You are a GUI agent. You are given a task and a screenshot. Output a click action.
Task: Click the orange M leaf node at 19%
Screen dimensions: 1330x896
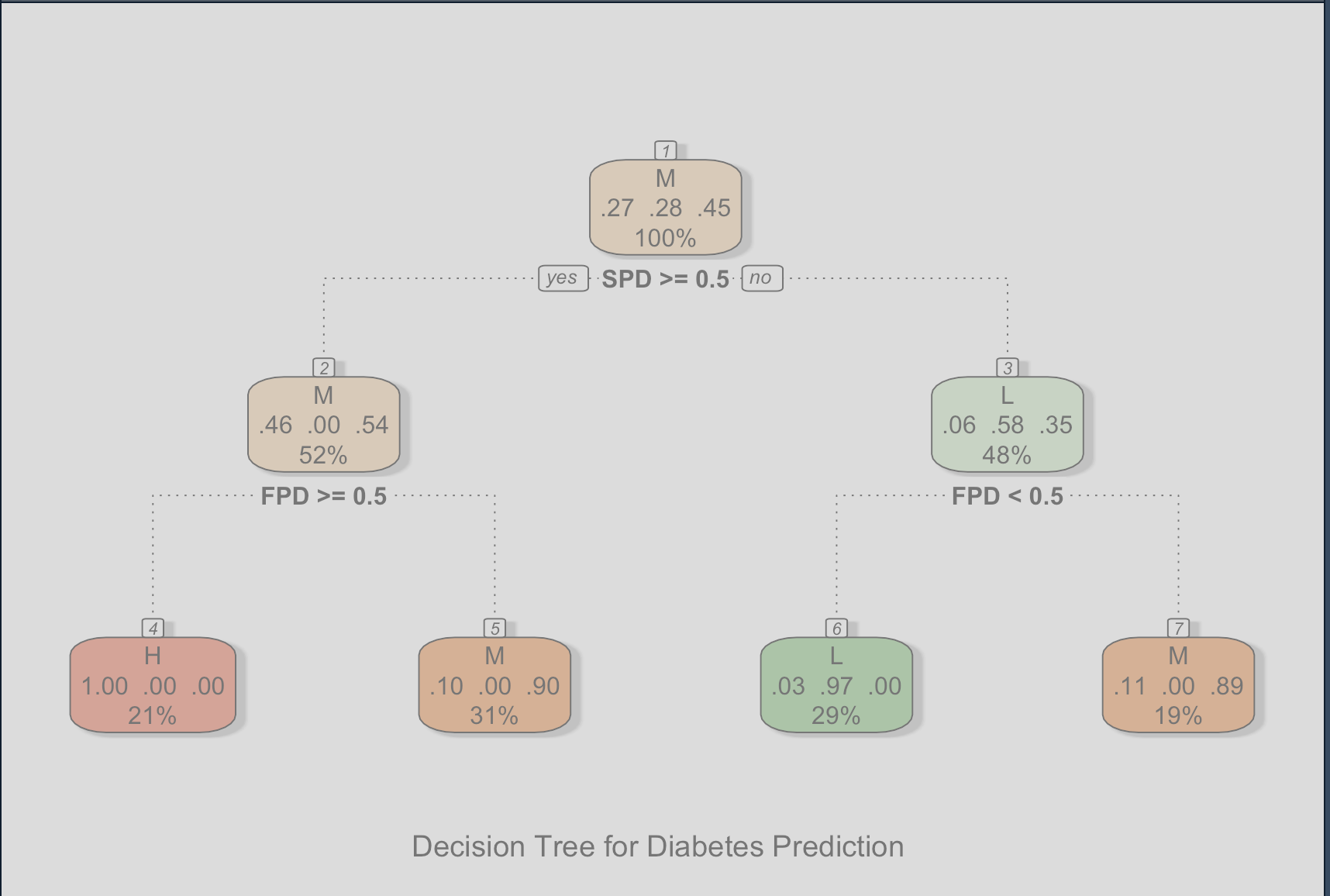[1178, 685]
